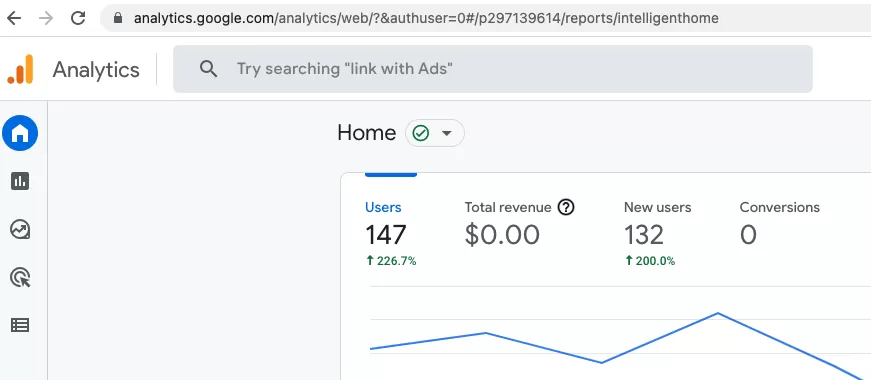
Task: Expand the dropdown arrow beside Home
Action: tap(446, 133)
